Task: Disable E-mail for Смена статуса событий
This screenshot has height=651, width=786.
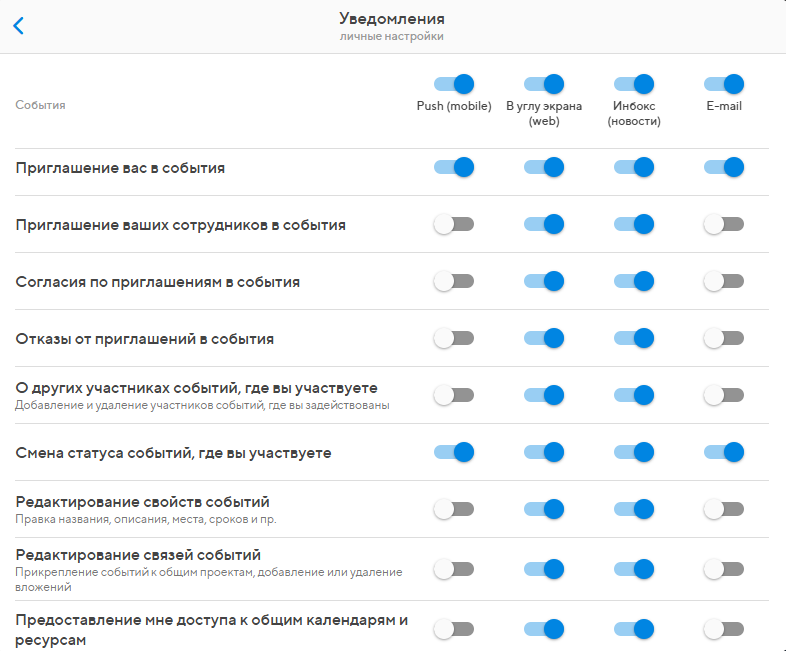Action: coord(723,452)
